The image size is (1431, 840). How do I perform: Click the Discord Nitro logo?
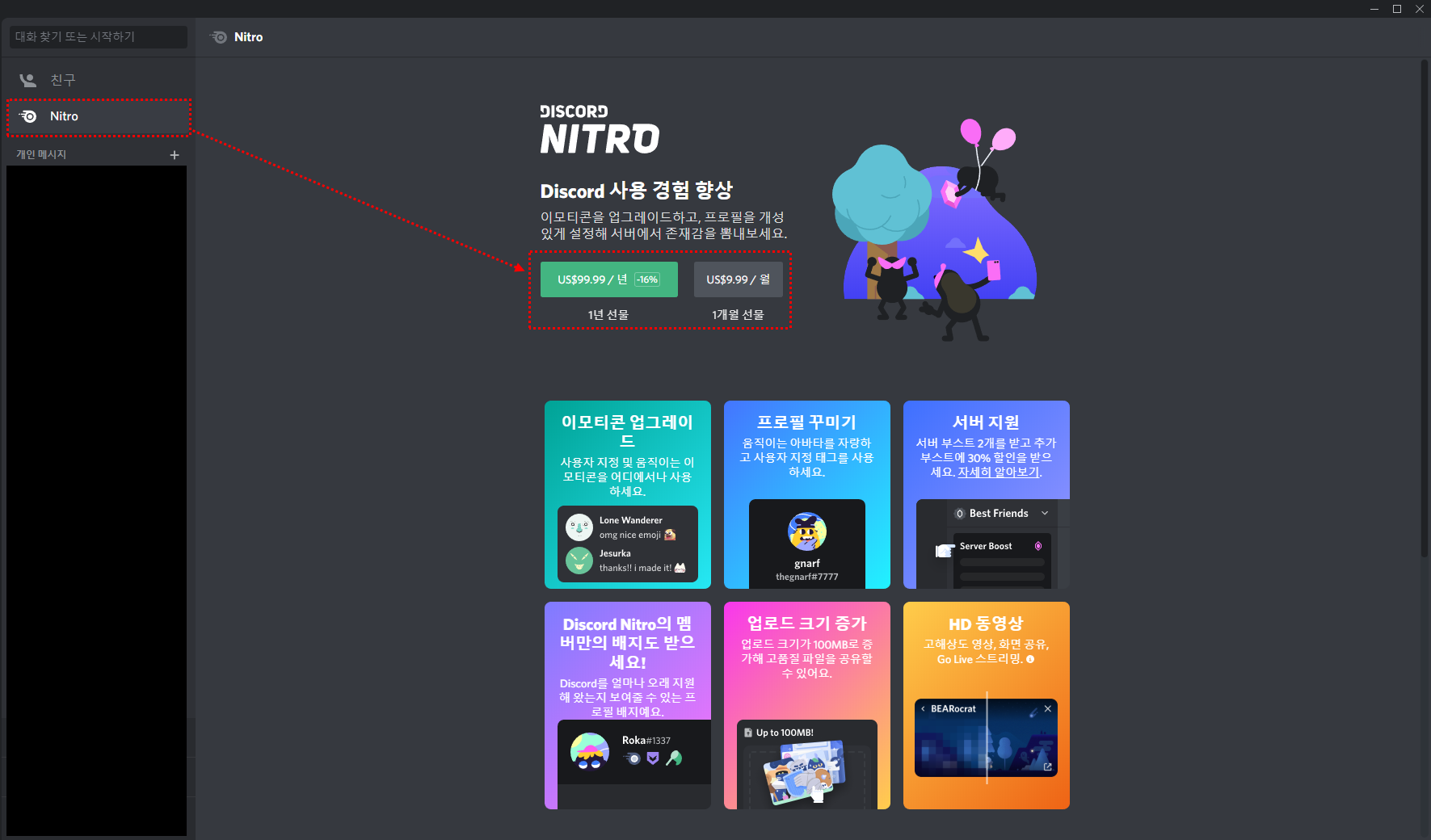(600, 129)
